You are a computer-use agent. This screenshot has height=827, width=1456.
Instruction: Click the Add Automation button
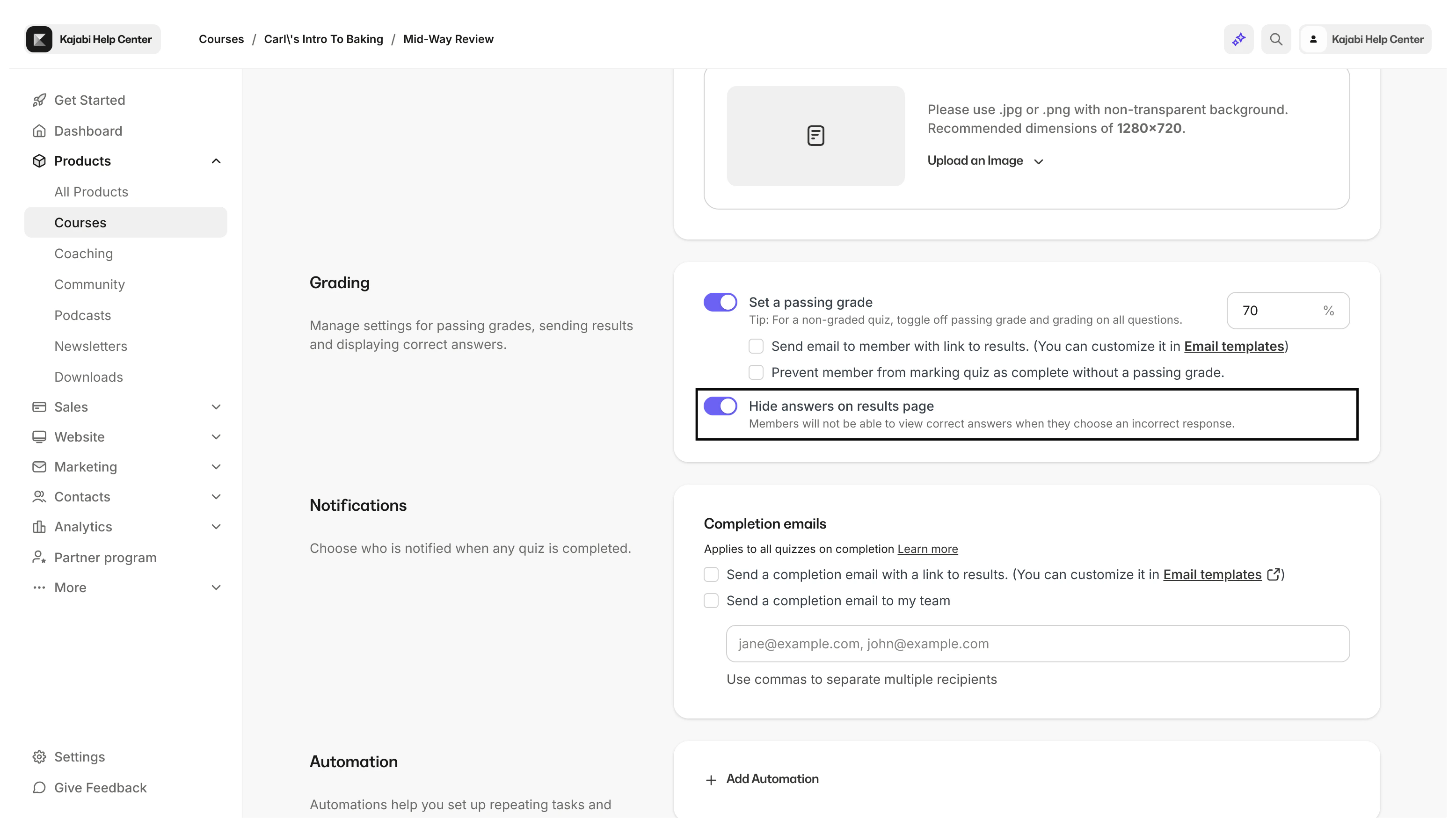point(761,779)
